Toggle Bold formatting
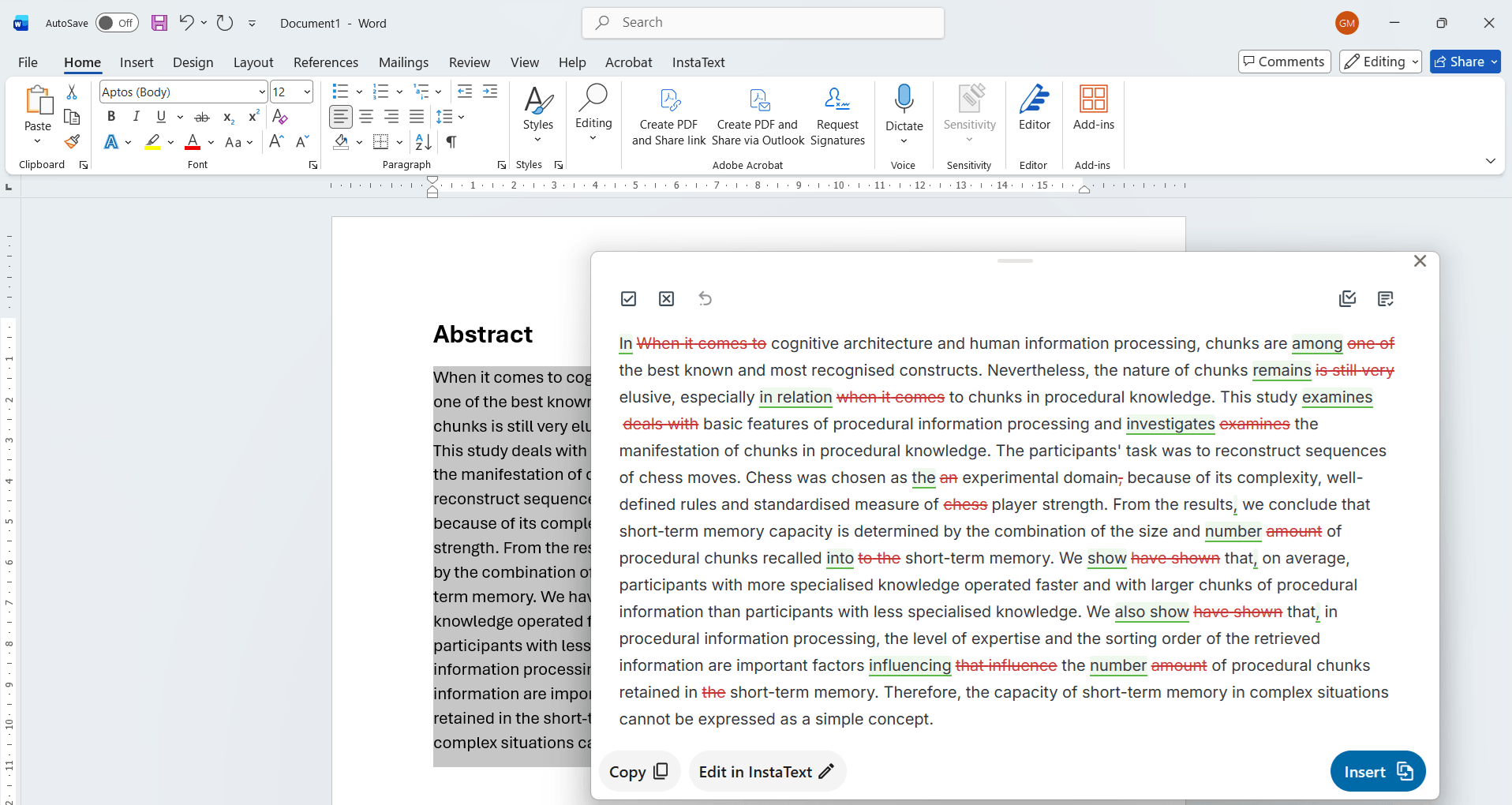 pos(111,117)
